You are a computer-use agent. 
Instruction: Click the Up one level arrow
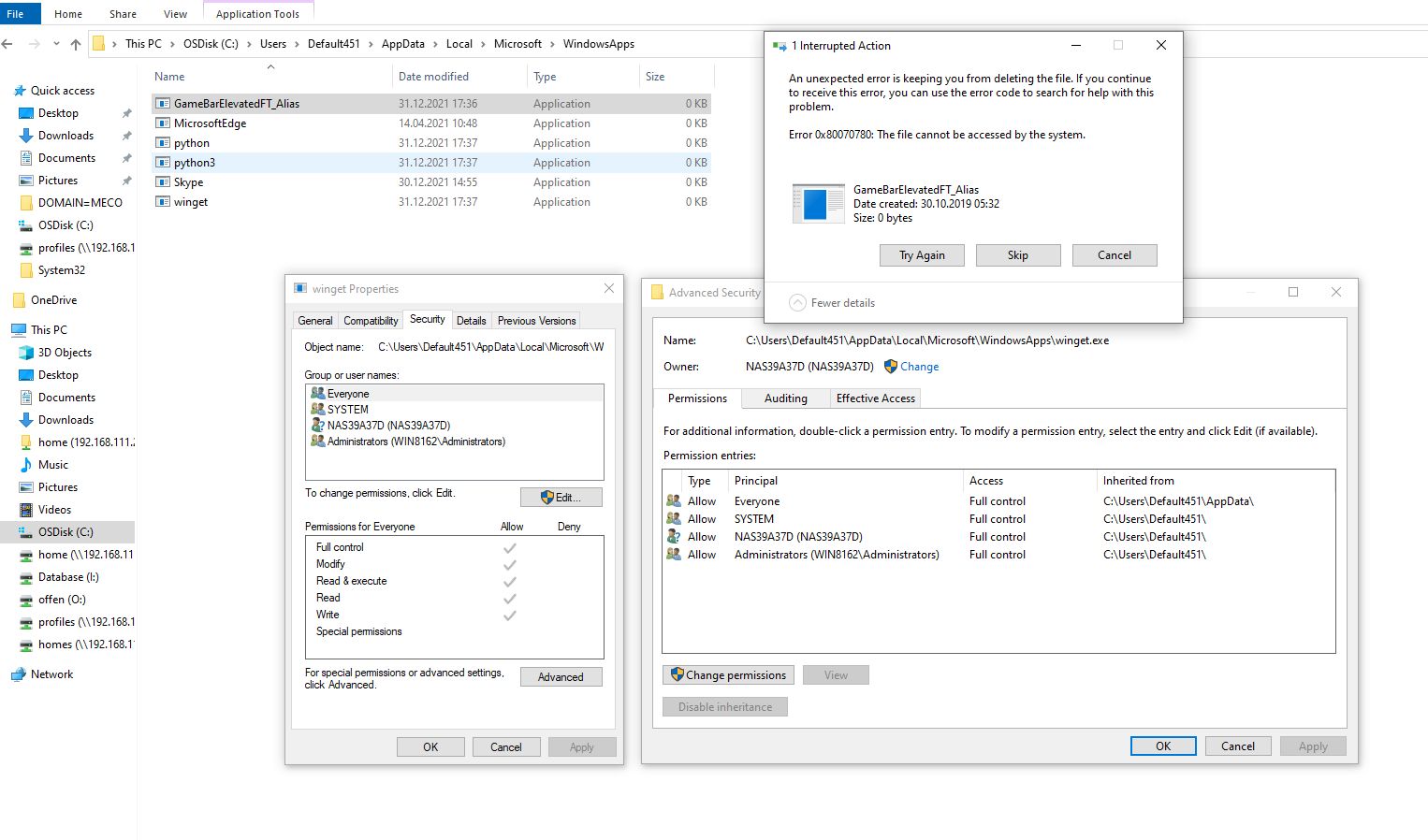pos(76,44)
